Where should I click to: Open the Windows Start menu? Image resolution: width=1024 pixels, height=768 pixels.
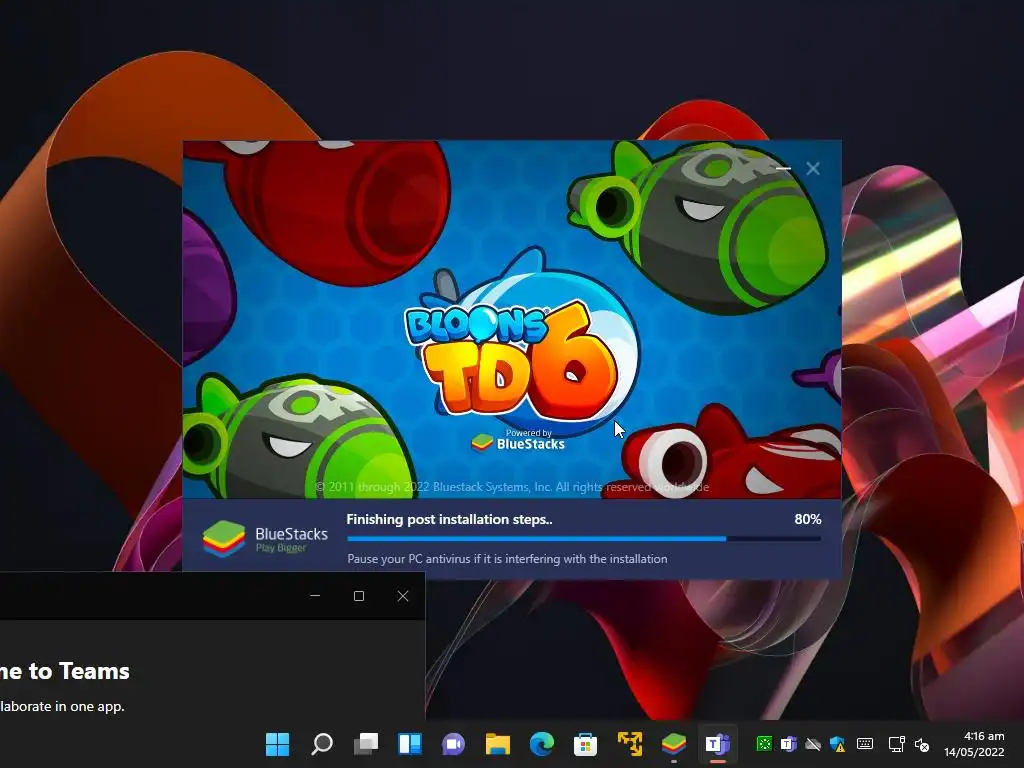pyautogui.click(x=278, y=744)
